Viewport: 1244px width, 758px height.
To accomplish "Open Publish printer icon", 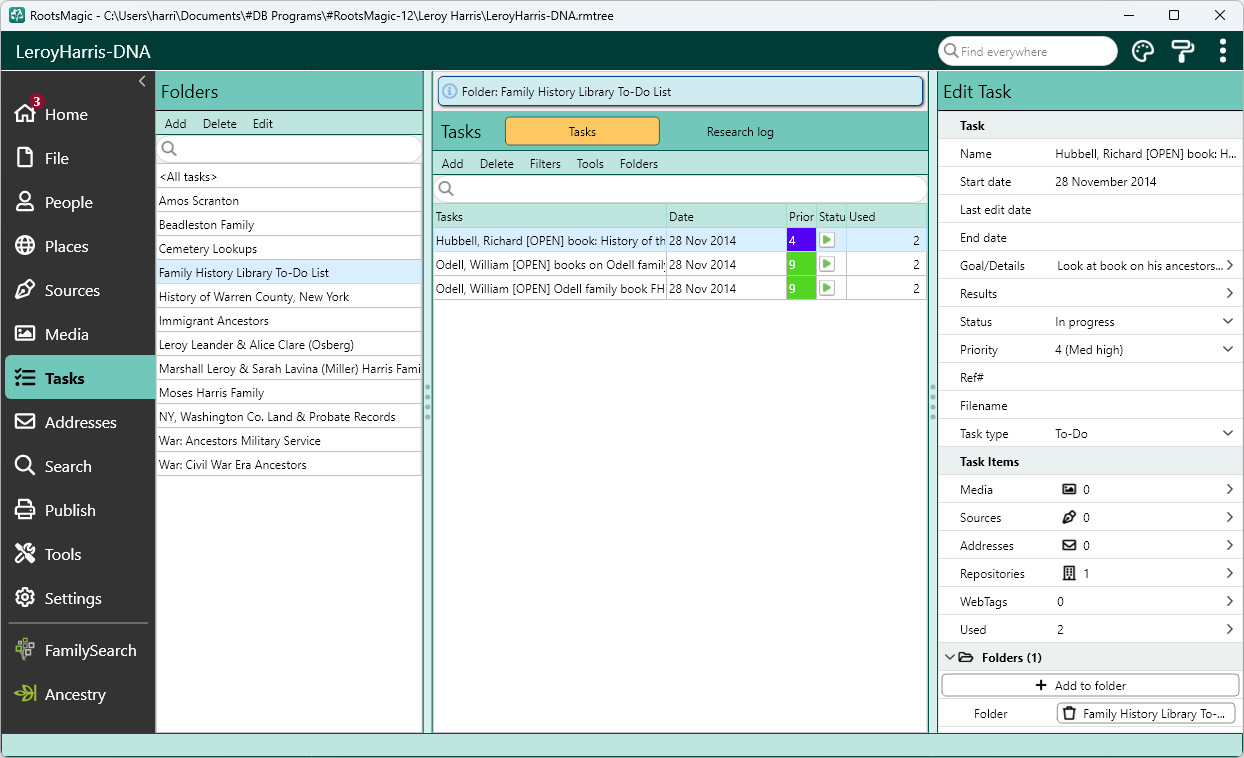I will coord(25,510).
